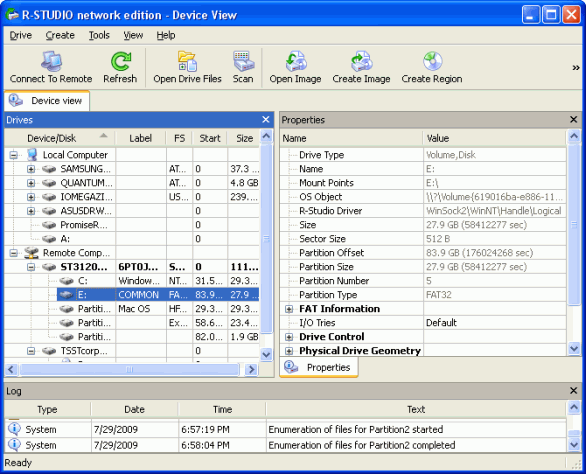Expand the FAT Information property group

(x=289, y=309)
